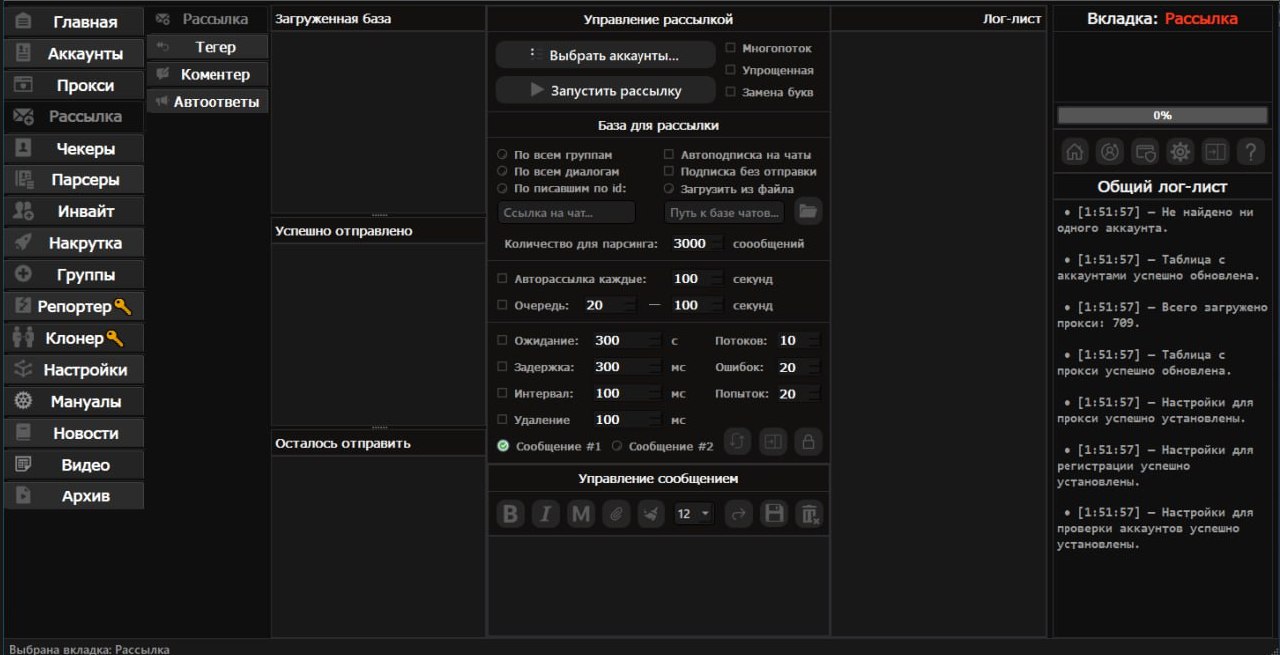Enable the Удаление checkbox

[502, 420]
